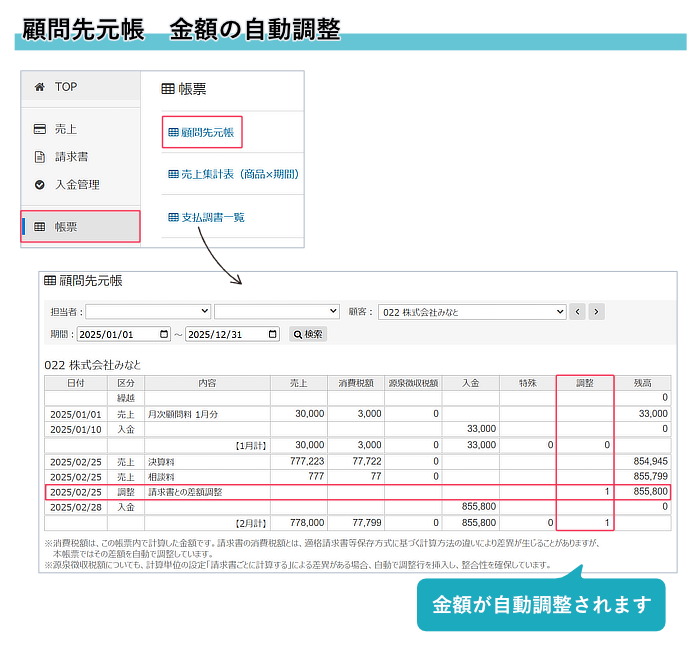Open the second 担当者 dropdown
This screenshot has width=700, height=650.
coord(276,311)
